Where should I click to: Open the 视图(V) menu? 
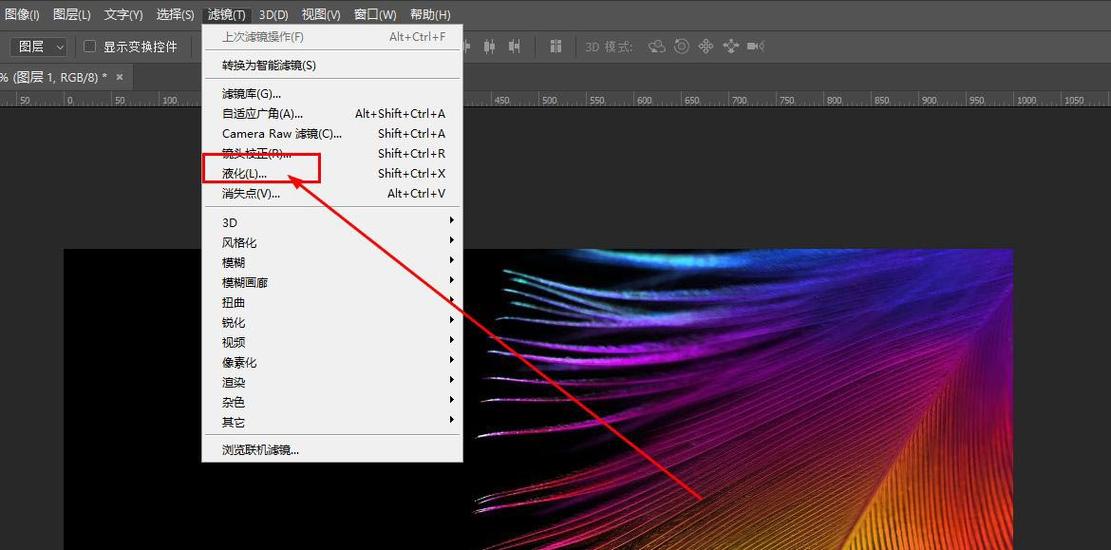coord(320,14)
